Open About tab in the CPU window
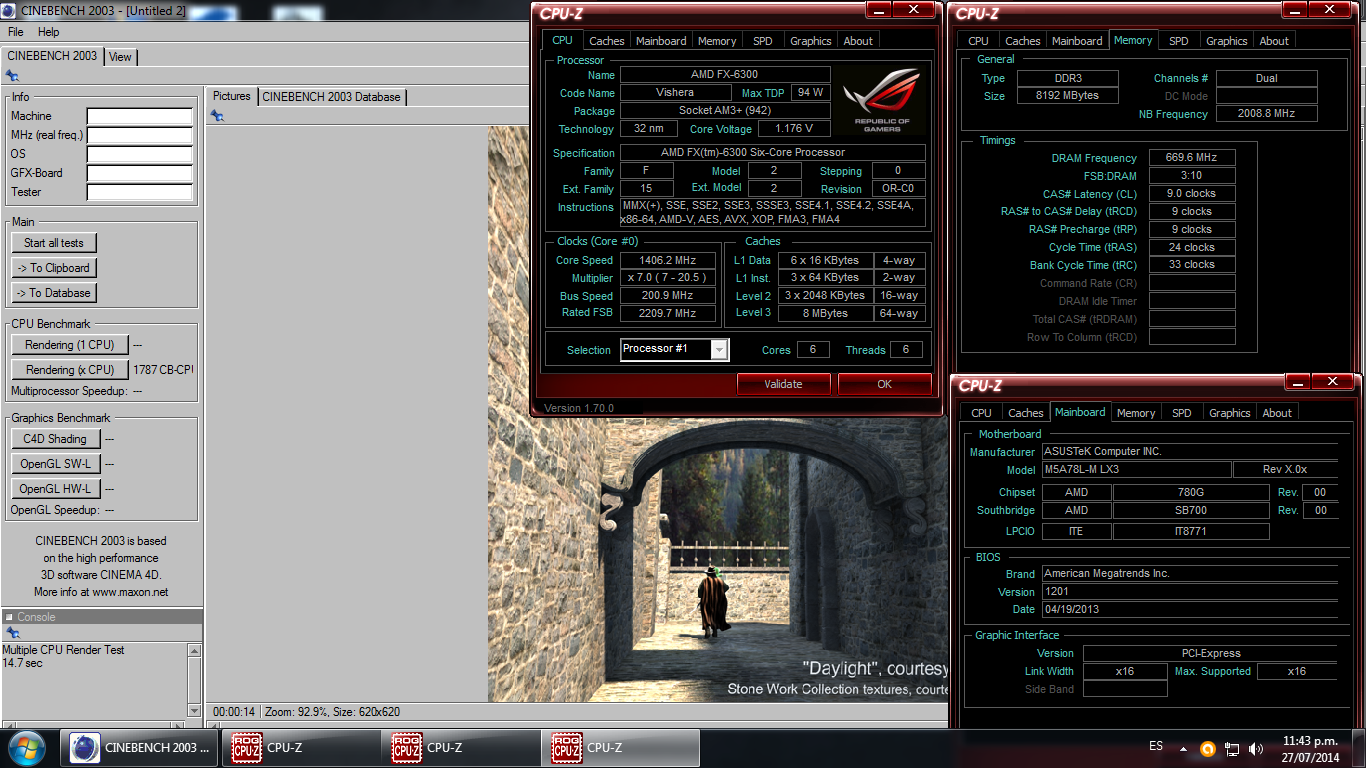Screen dimensions: 1366x768 tap(858, 41)
